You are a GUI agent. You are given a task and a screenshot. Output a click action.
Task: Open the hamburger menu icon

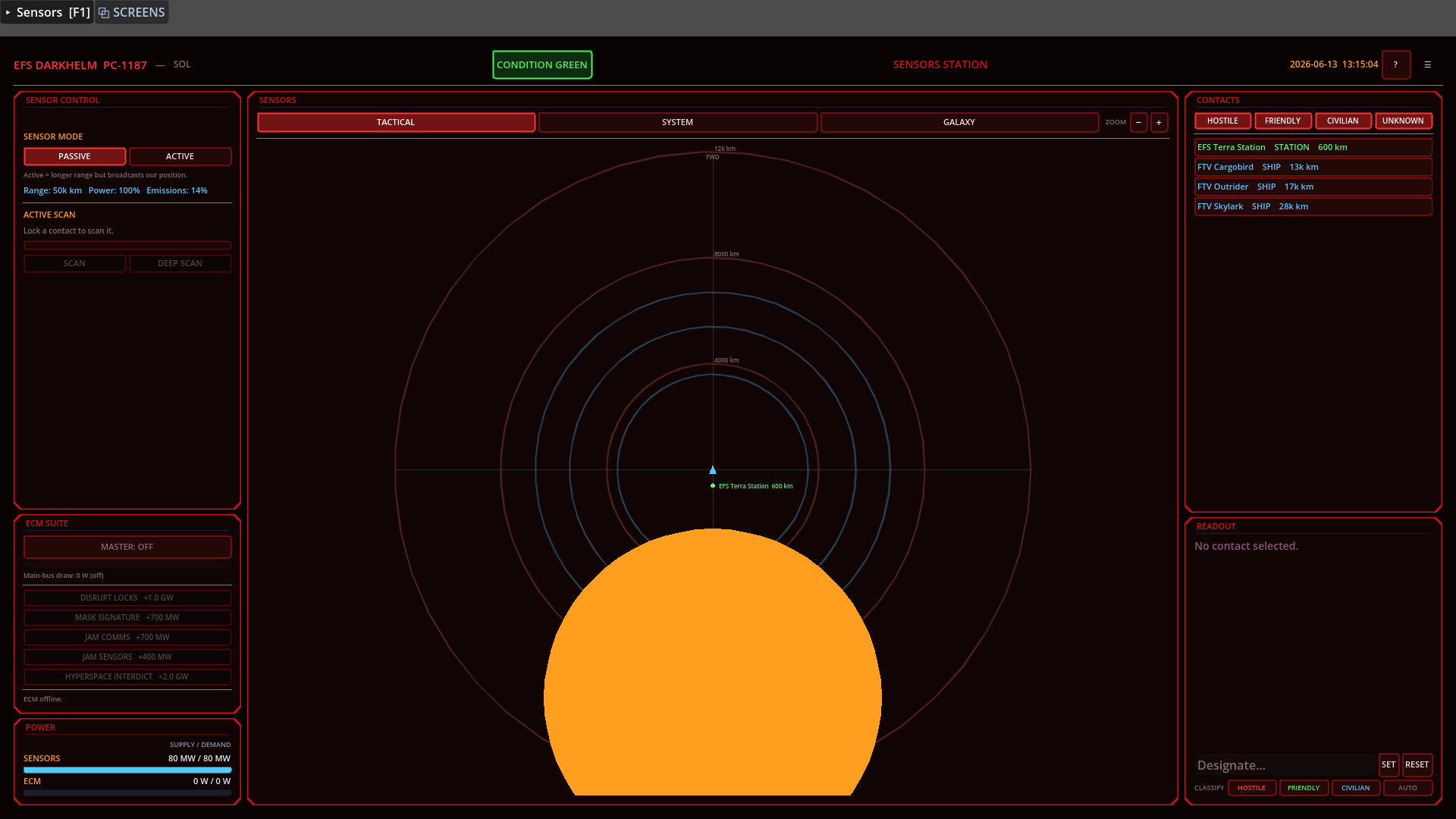1427,64
